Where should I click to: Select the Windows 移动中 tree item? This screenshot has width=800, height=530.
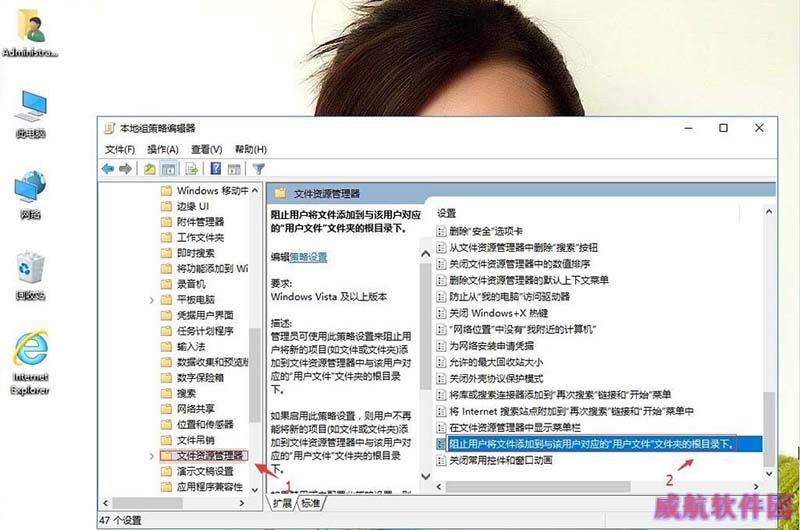pyautogui.click(x=212, y=191)
